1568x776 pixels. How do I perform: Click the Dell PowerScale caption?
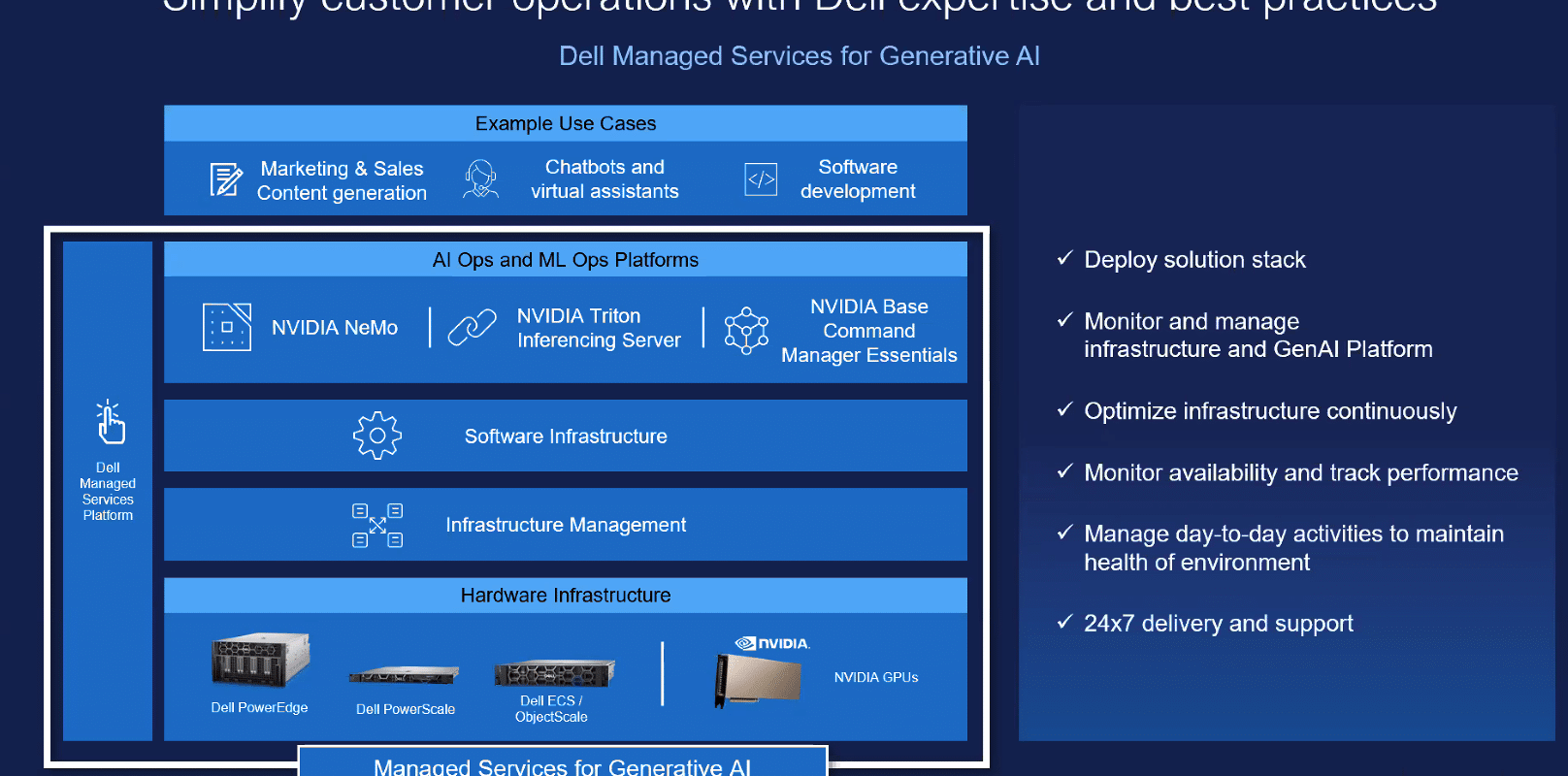tap(406, 709)
